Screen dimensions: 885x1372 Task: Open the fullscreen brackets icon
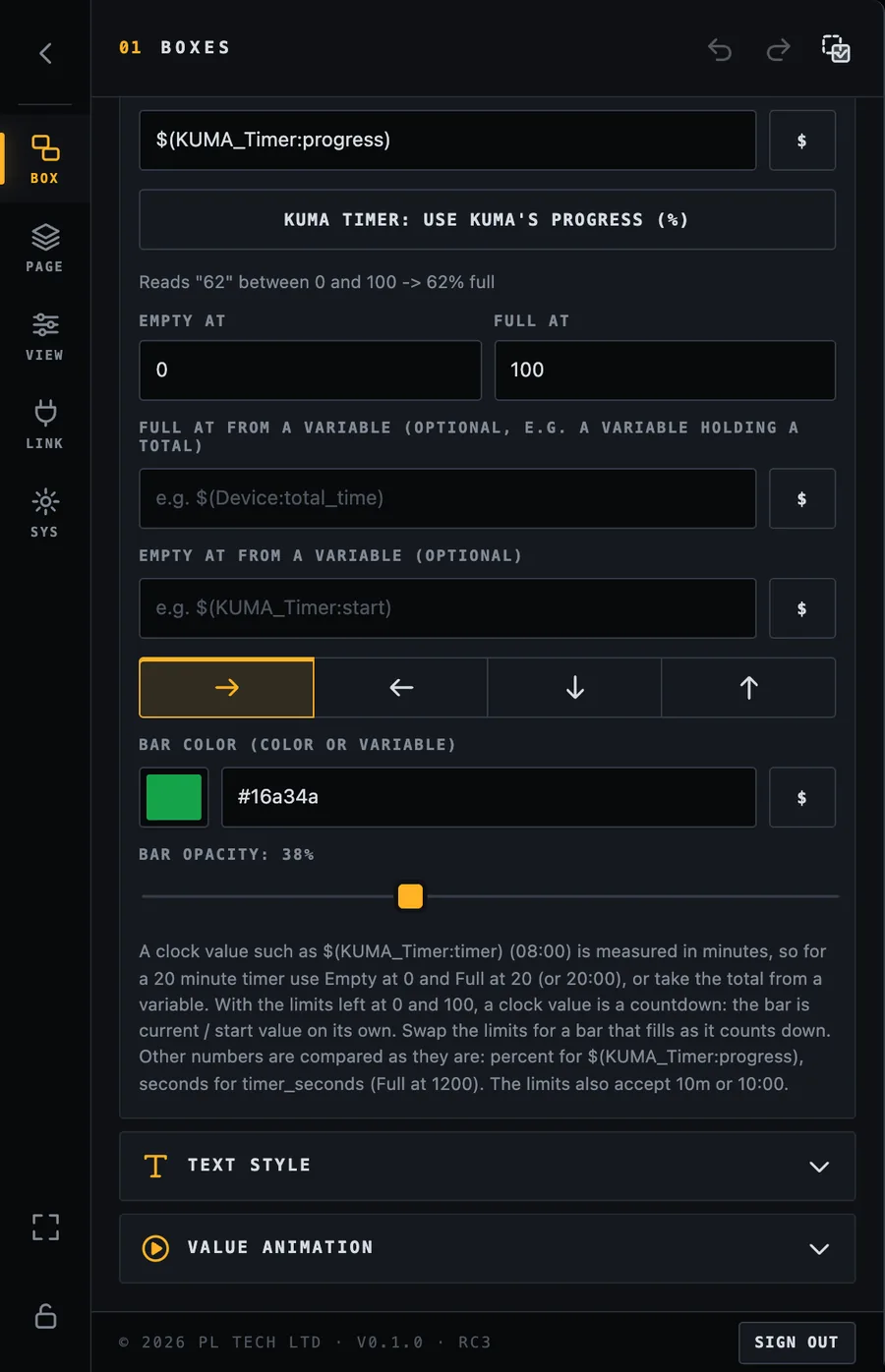[45, 1226]
